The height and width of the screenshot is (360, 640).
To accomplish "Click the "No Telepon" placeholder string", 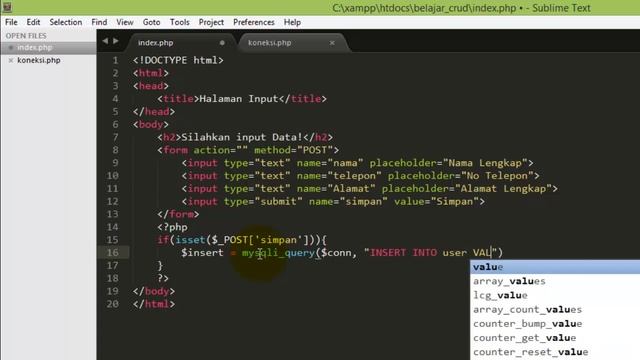I will pos(497,176).
